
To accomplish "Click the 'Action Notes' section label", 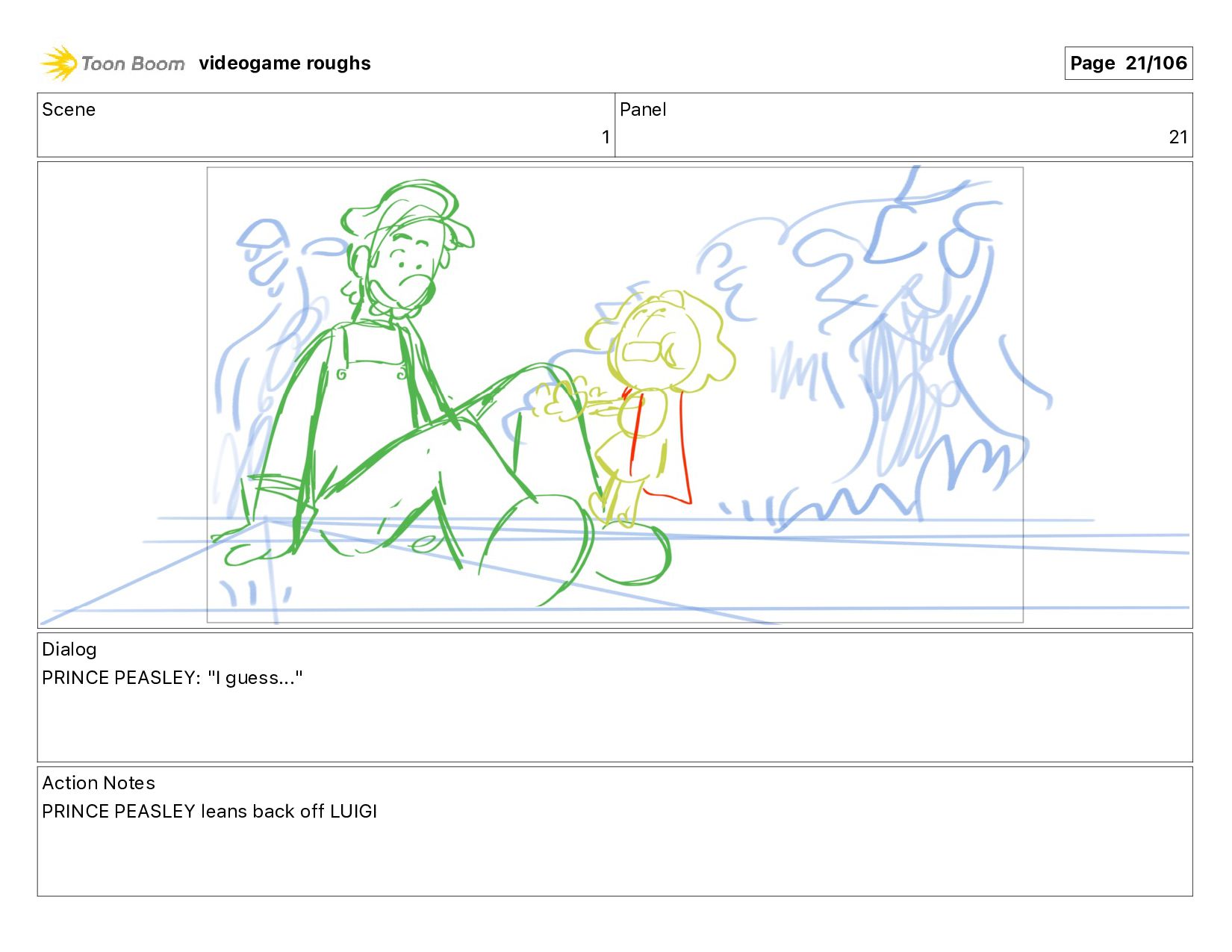I will pyautogui.click(x=99, y=783).
